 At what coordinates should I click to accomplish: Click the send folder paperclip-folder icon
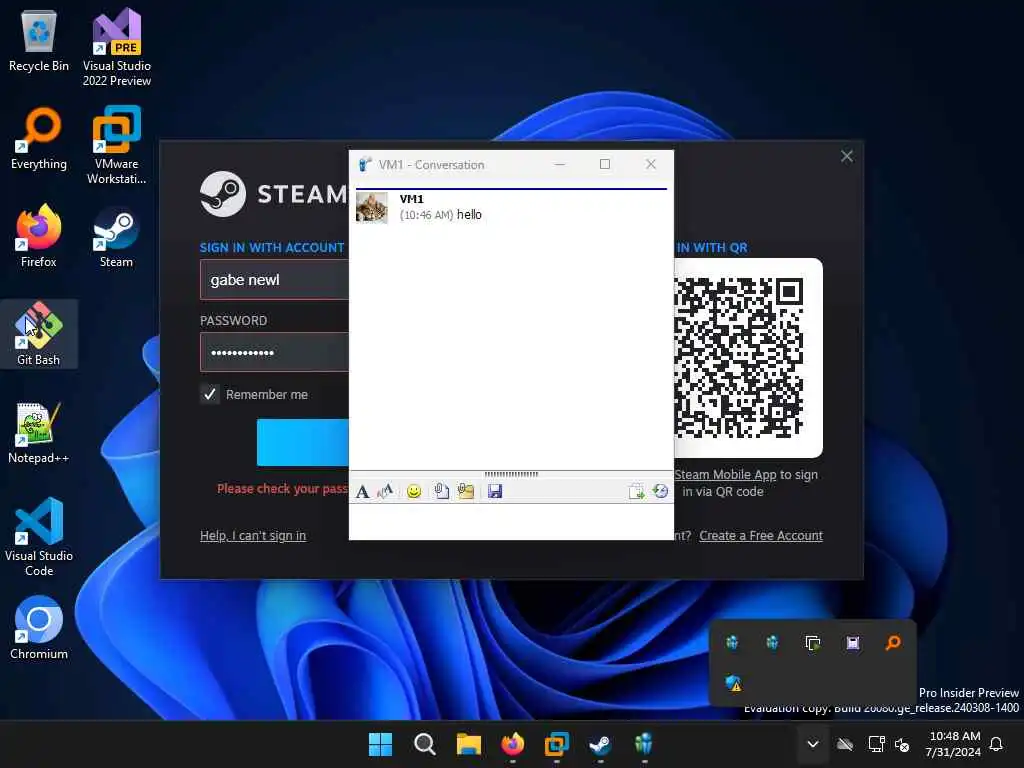[x=466, y=491]
